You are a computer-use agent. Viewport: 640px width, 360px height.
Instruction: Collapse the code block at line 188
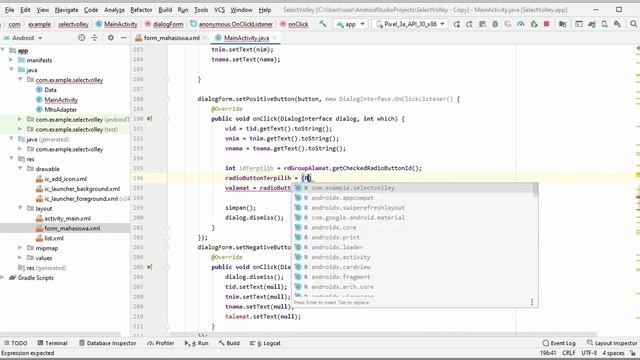pos(167,99)
